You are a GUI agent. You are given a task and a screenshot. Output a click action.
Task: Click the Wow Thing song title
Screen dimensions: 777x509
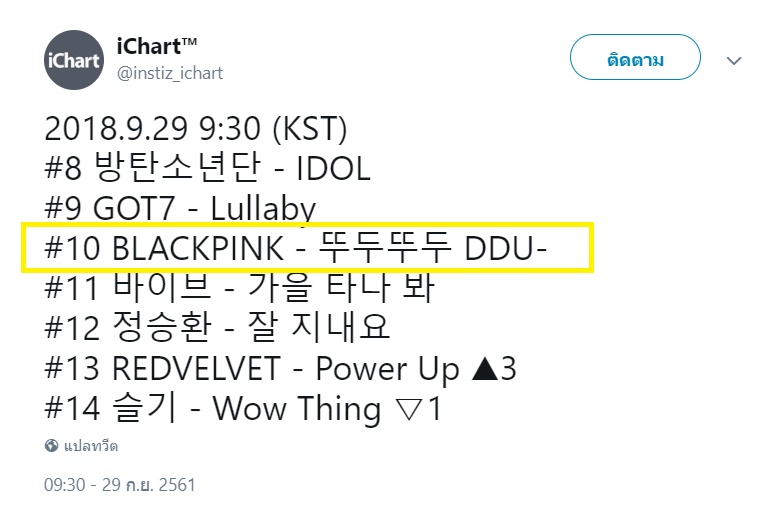coord(297,409)
